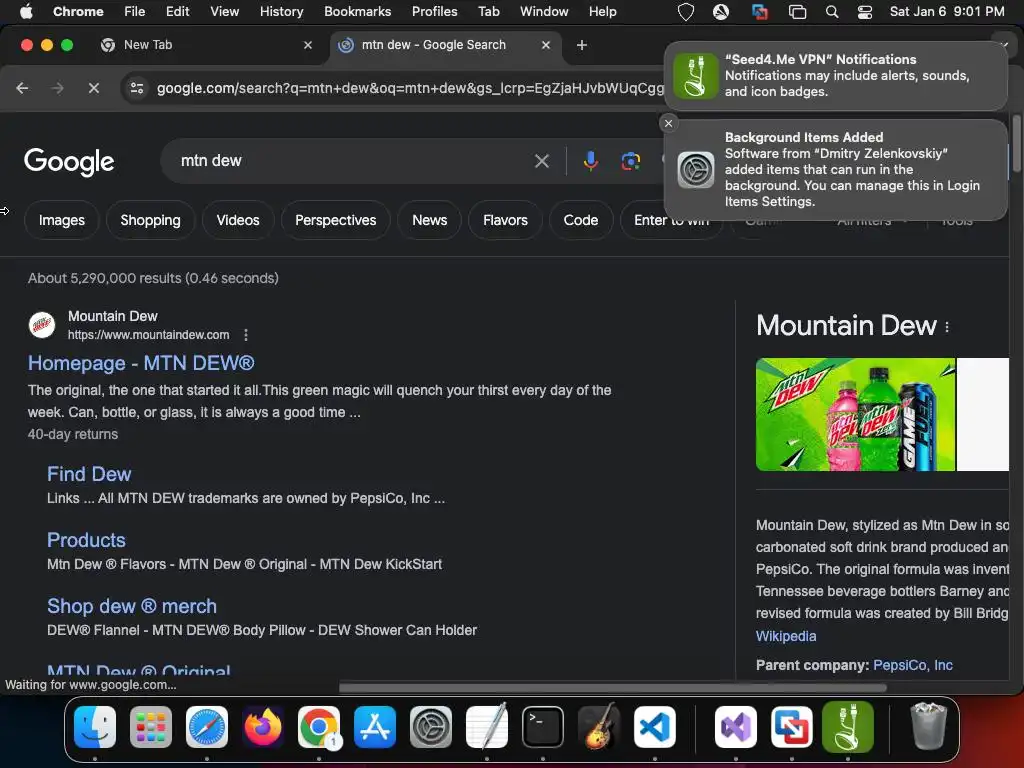Click the horizontal scrollbar at page bottom

613,688
